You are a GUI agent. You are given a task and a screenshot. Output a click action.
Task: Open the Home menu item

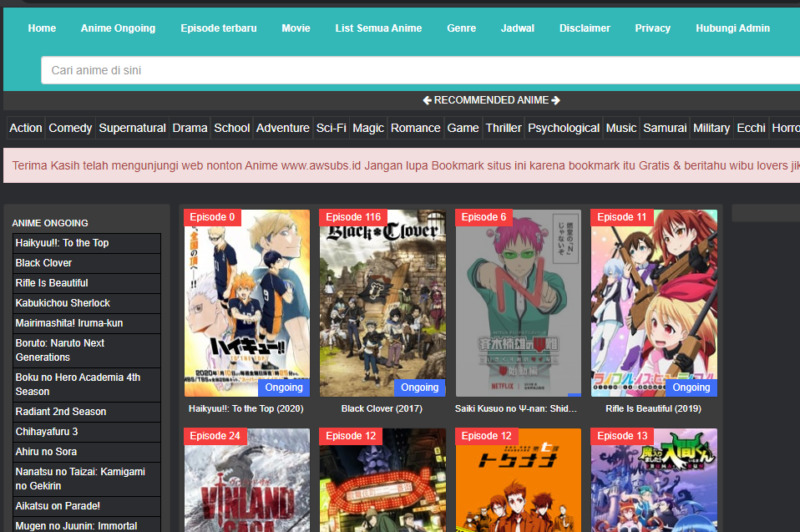pos(42,29)
